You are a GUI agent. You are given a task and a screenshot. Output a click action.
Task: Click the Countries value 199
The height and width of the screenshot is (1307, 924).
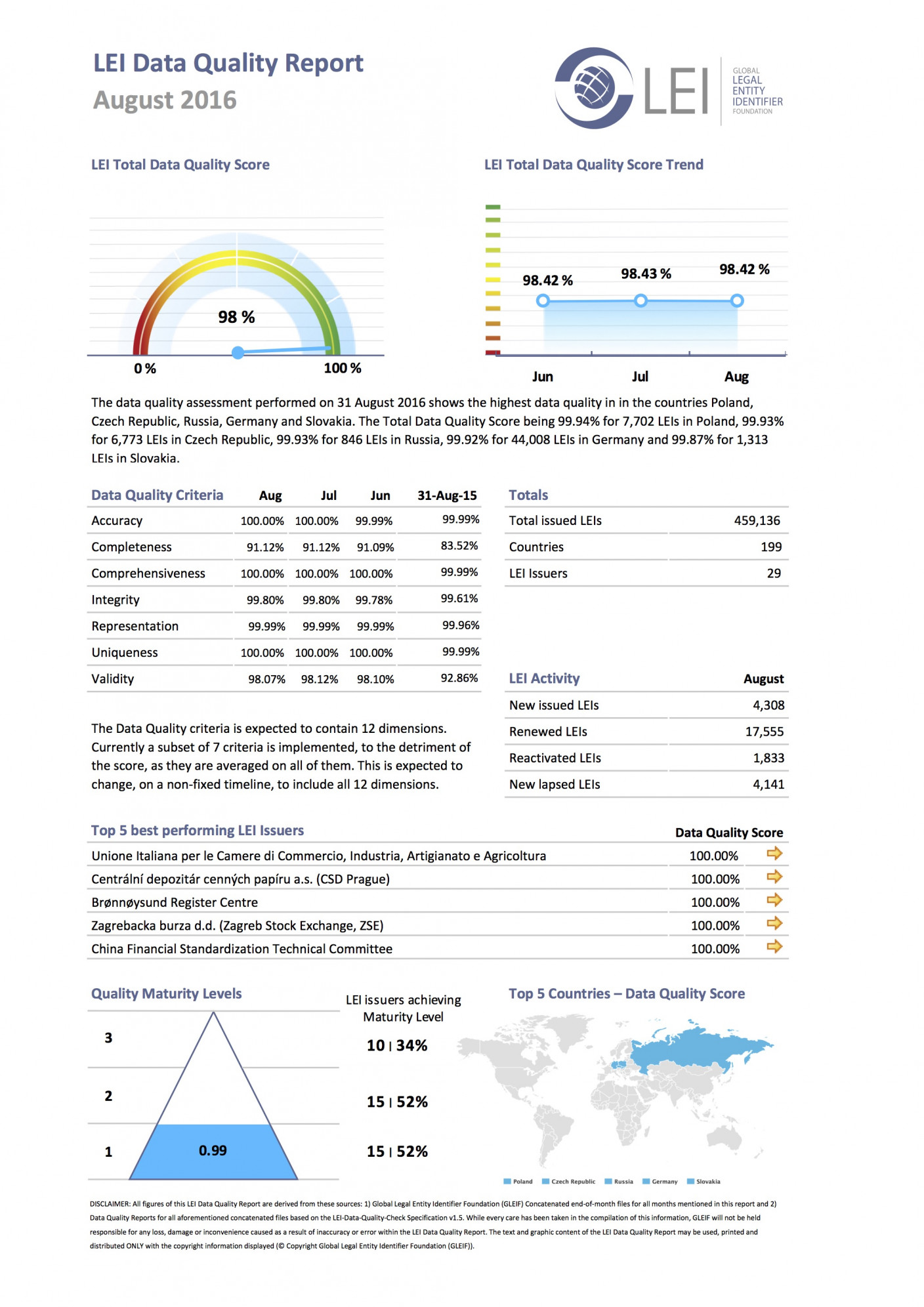pyautogui.click(x=771, y=547)
